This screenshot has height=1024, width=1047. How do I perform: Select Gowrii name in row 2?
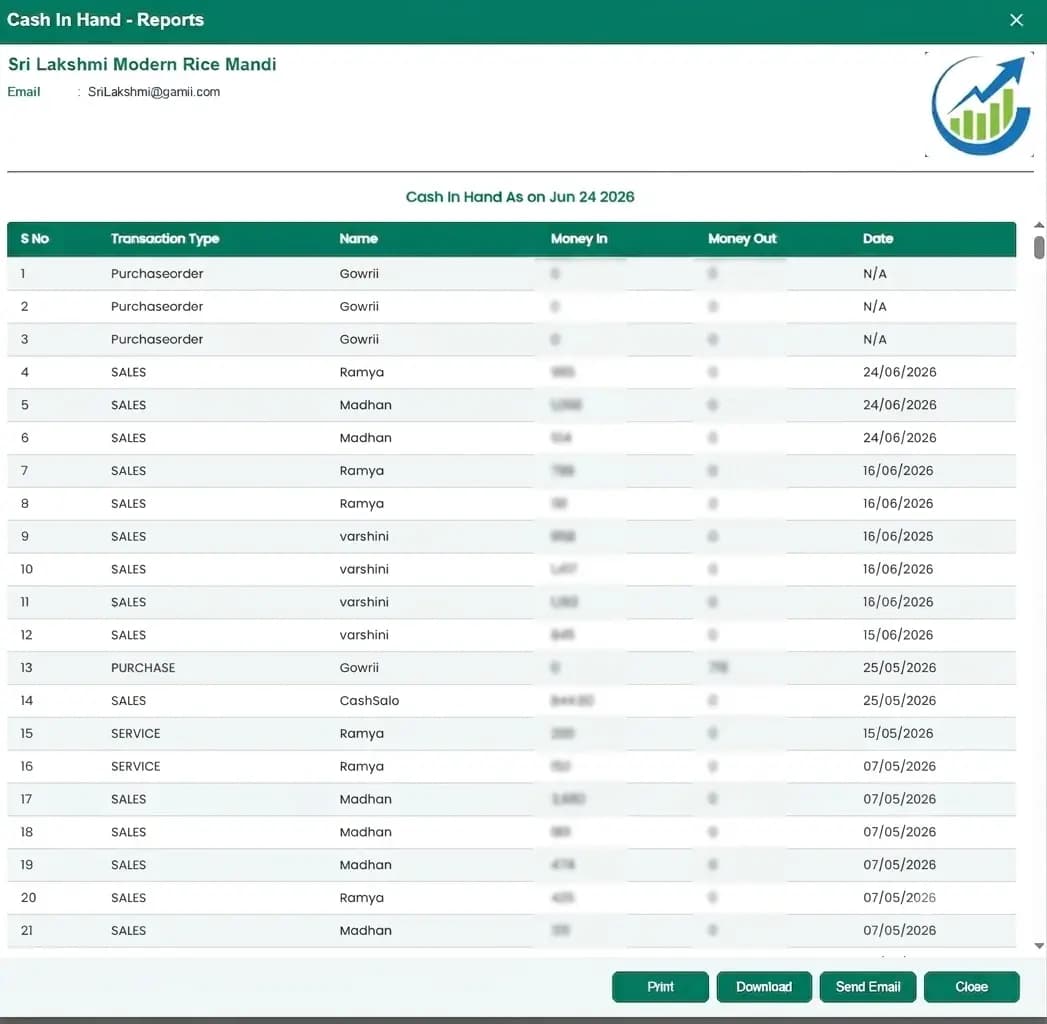click(359, 306)
